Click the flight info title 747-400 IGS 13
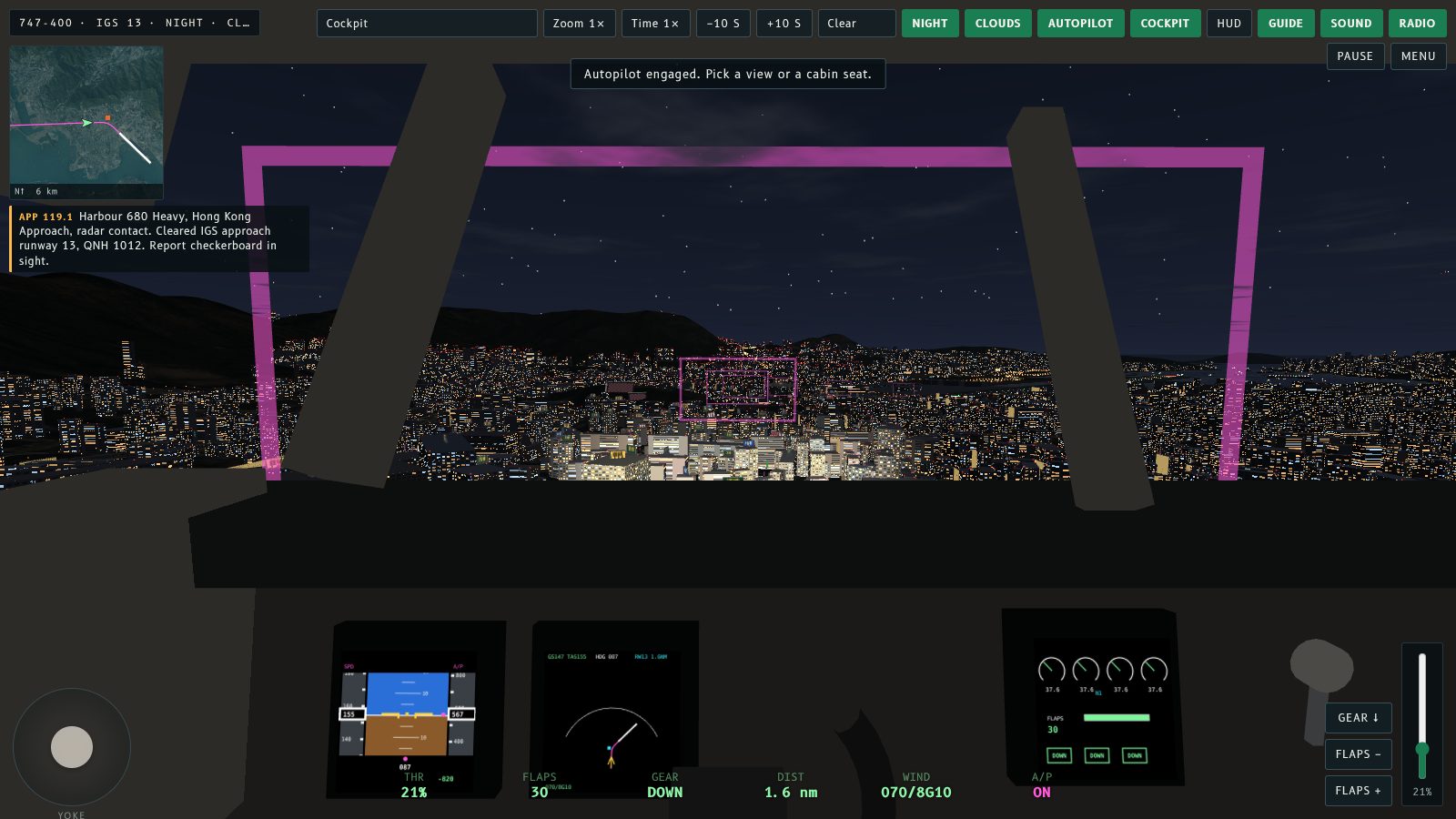Viewport: 1456px width, 819px height. (x=134, y=23)
